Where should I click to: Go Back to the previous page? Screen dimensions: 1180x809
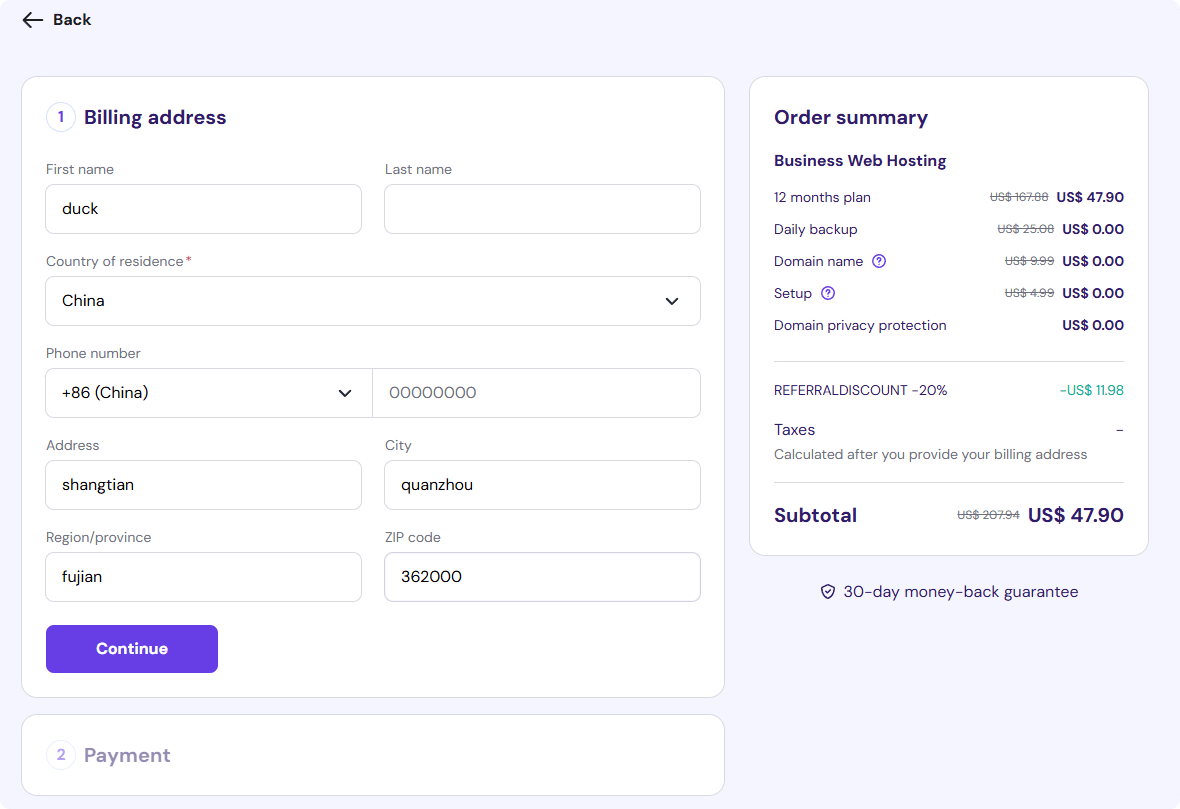[71, 20]
